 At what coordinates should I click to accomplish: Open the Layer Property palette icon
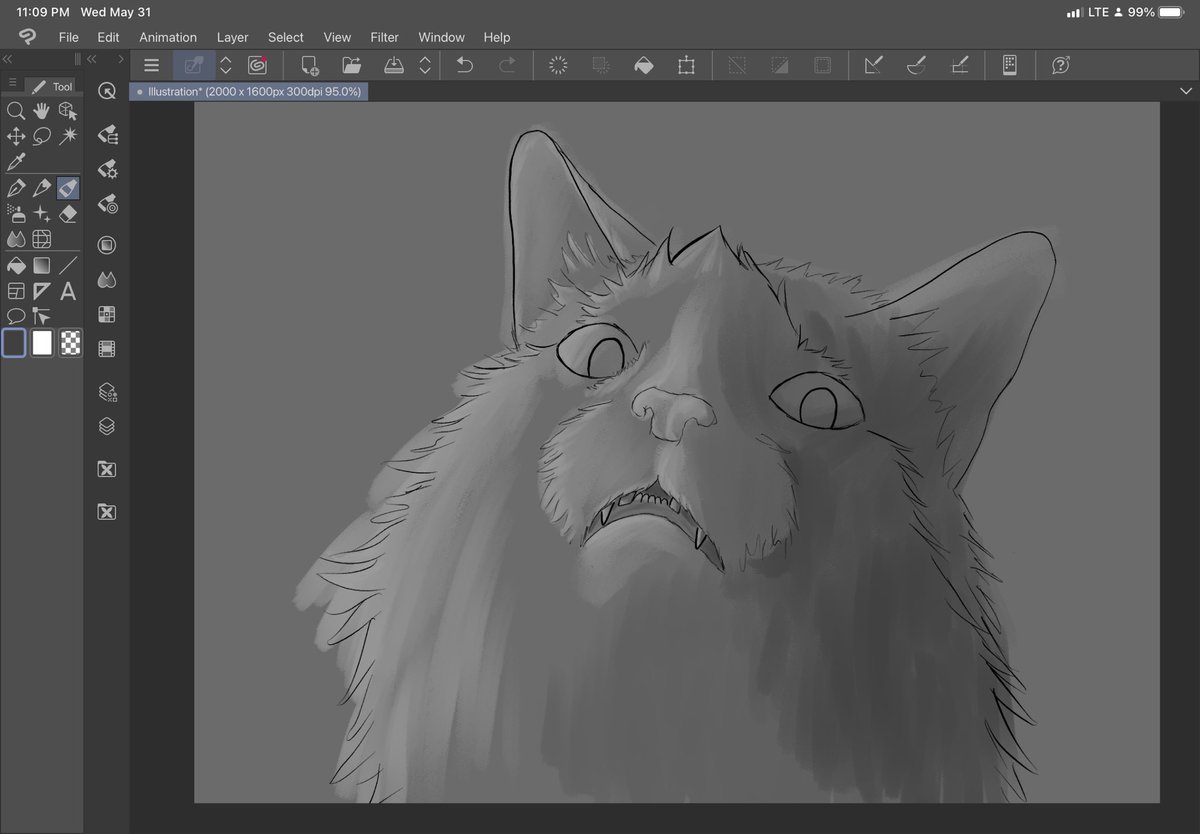click(x=107, y=392)
